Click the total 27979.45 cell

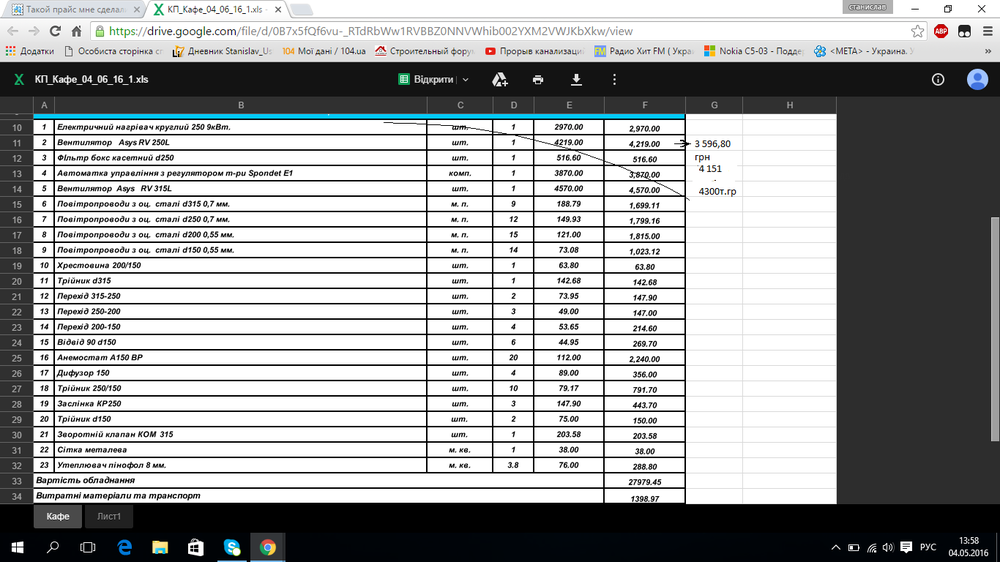click(645, 482)
